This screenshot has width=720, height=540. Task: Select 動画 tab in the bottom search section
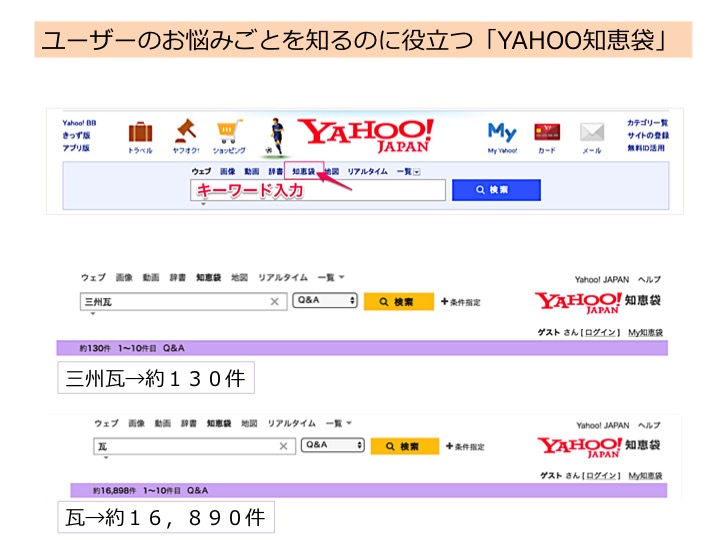pyautogui.click(x=162, y=423)
